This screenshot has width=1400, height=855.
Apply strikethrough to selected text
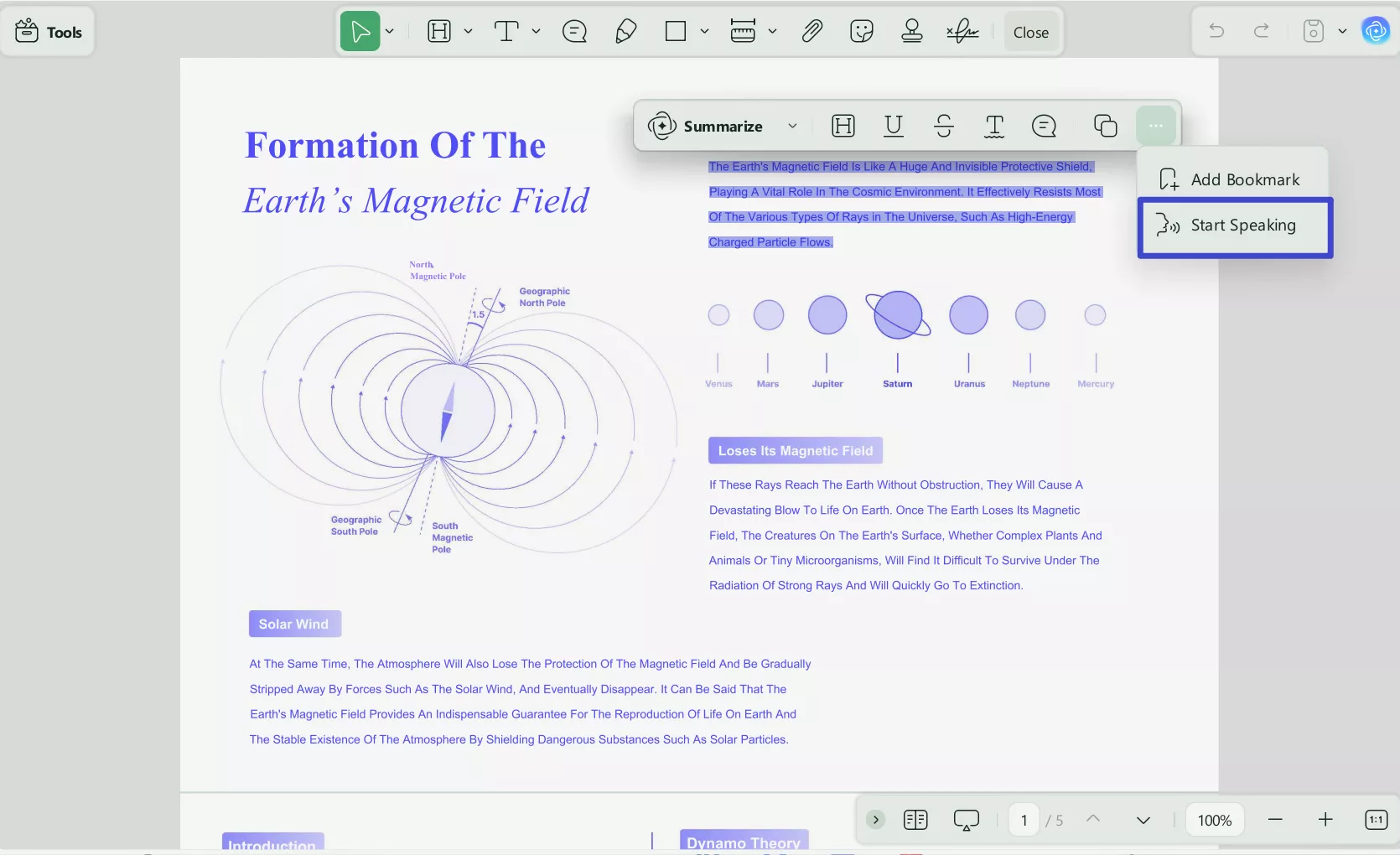pos(943,126)
